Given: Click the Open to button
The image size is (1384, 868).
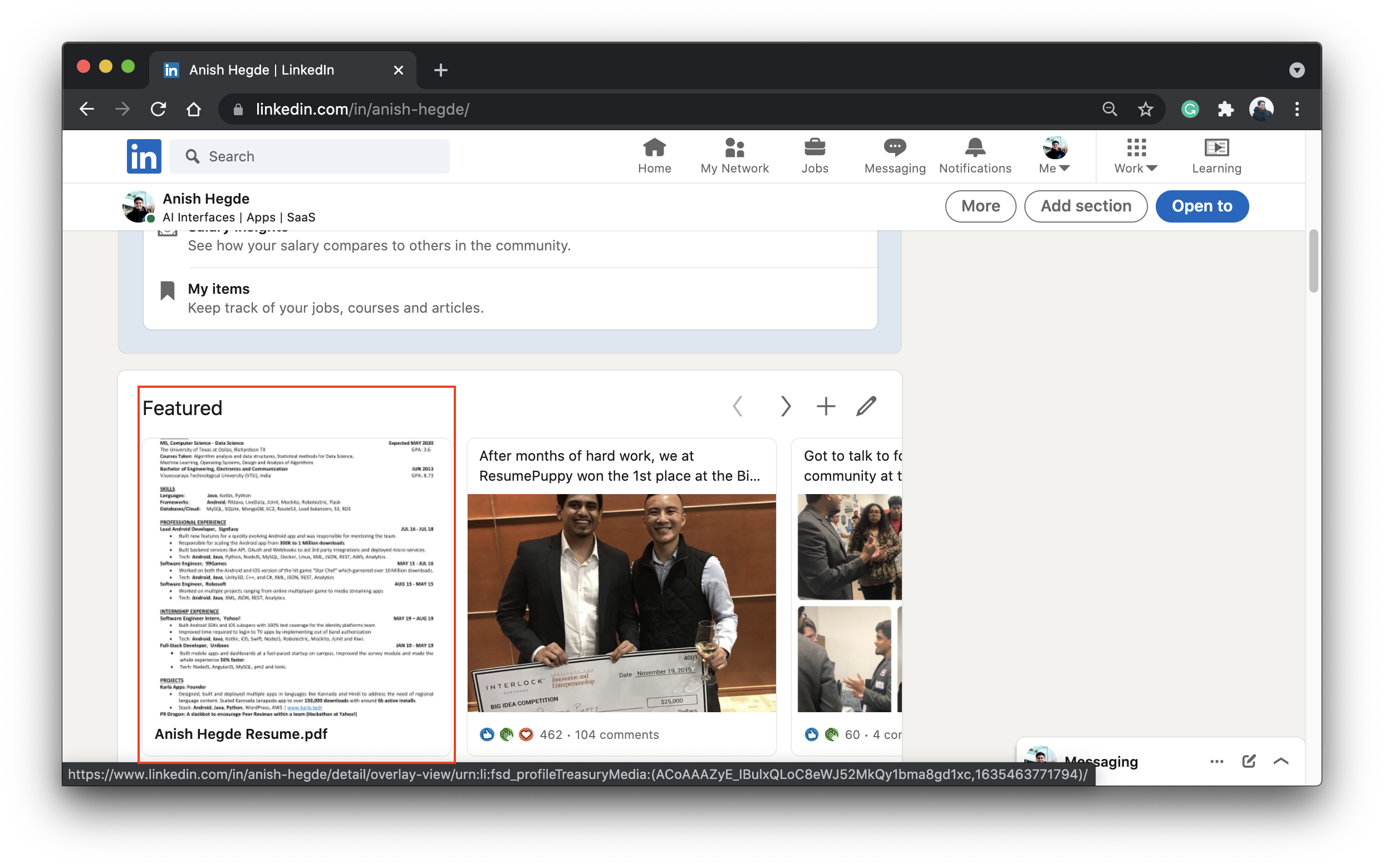Looking at the screenshot, I should tap(1201, 206).
